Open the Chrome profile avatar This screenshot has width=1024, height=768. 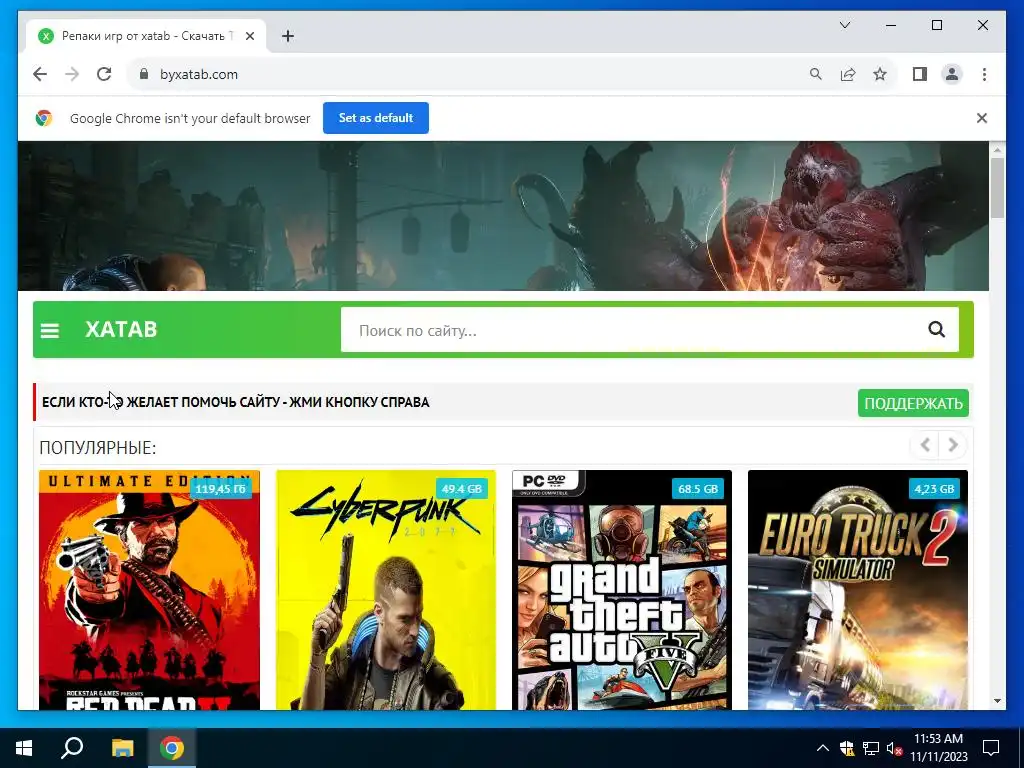pyautogui.click(x=952, y=74)
